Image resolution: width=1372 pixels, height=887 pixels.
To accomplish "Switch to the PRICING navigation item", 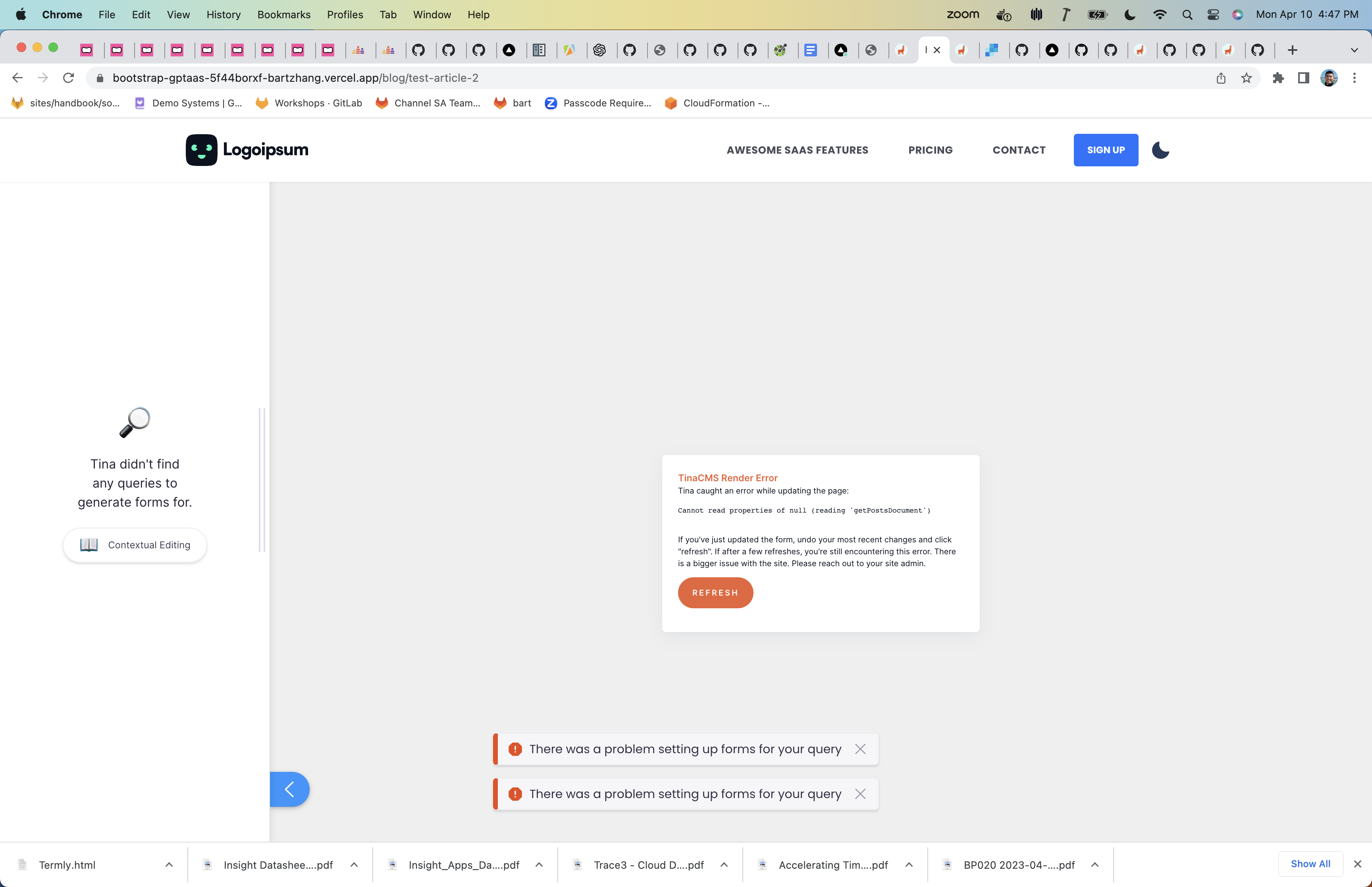I will tap(931, 150).
